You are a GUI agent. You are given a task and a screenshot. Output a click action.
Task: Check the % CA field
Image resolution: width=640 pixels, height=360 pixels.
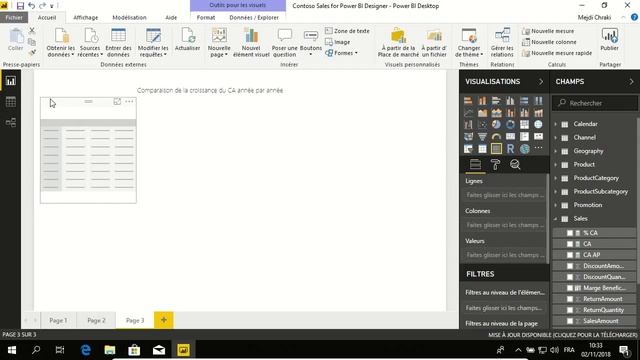pyautogui.click(x=570, y=233)
